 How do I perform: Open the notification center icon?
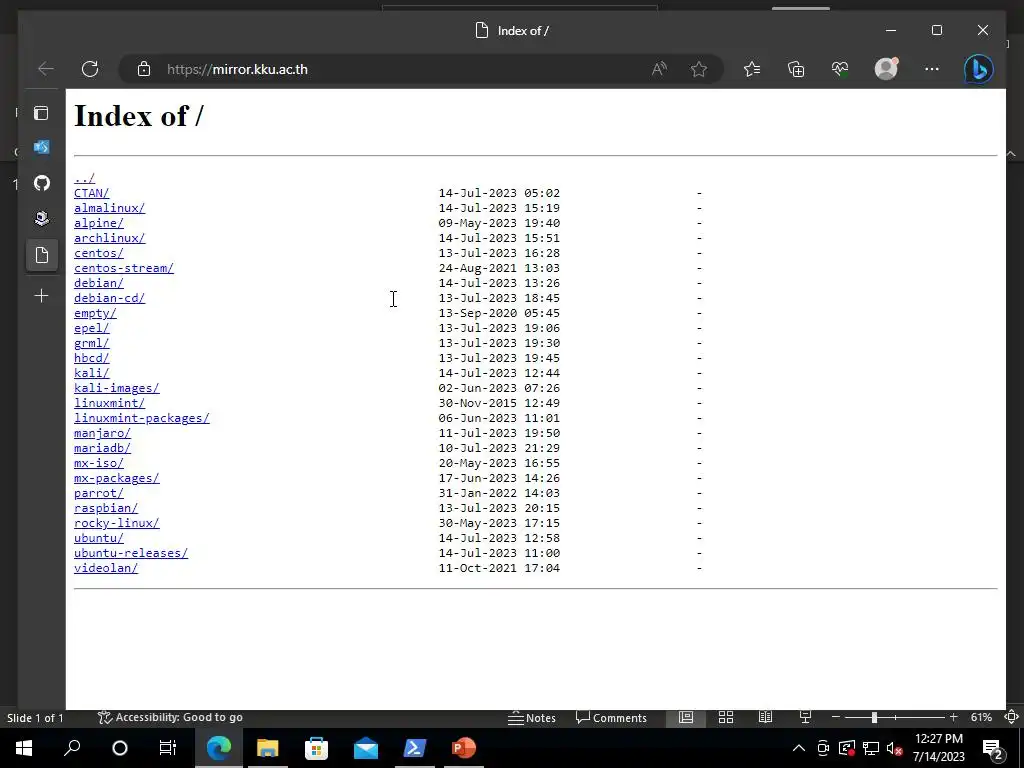click(x=993, y=748)
